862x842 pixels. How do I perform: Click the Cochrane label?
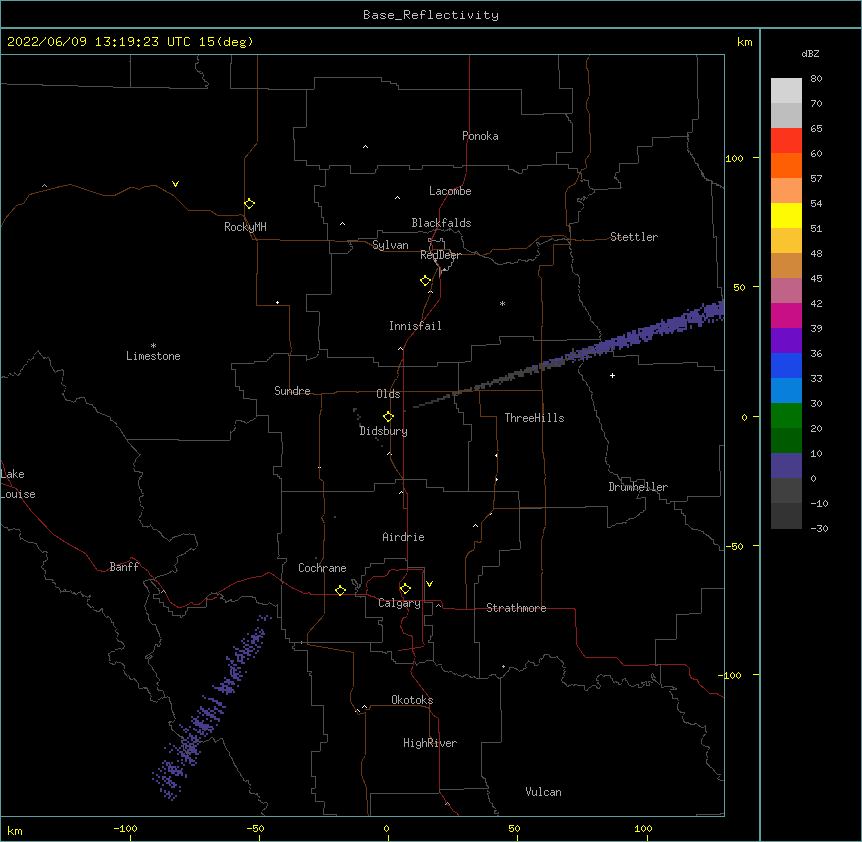(322, 568)
